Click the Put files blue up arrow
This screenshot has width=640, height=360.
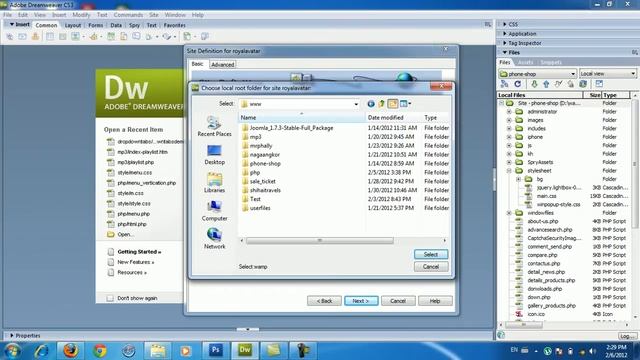click(546, 84)
